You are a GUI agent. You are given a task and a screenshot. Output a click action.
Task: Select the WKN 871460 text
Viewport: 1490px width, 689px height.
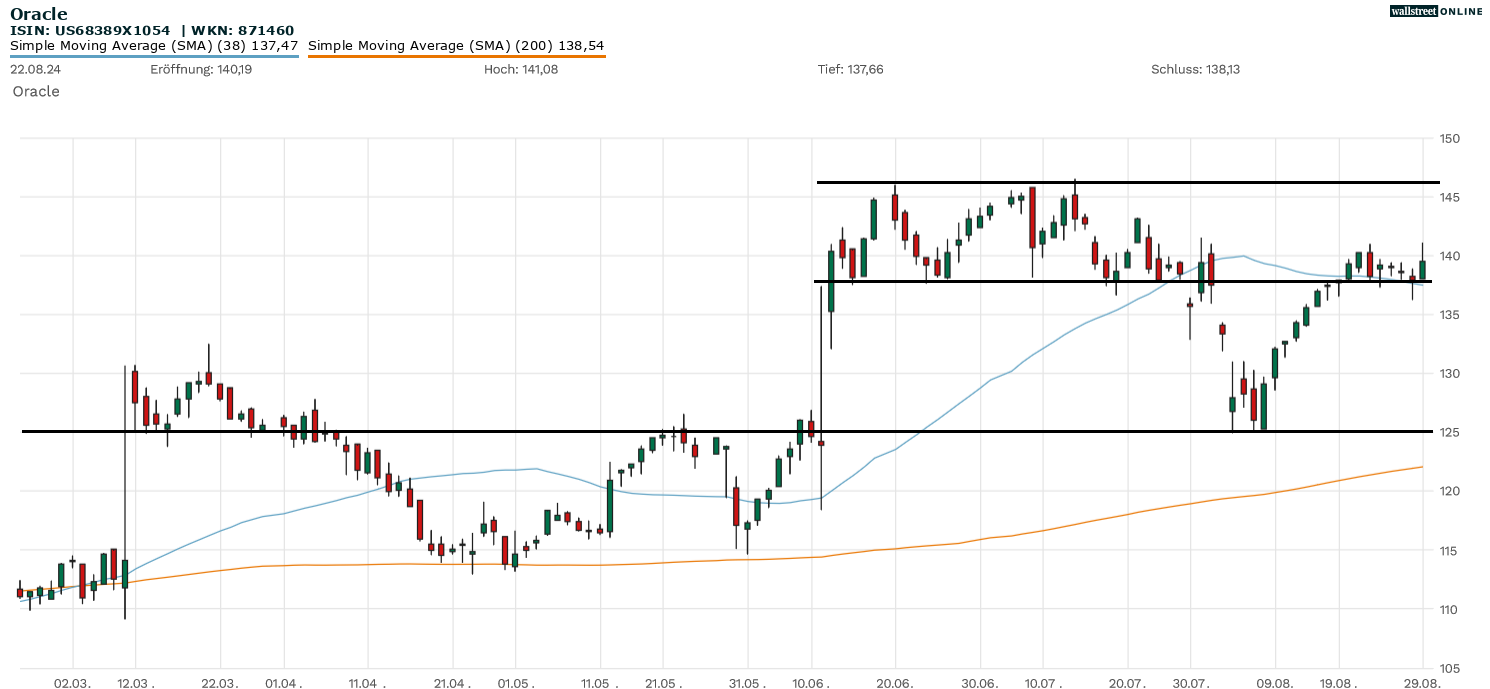[241, 31]
